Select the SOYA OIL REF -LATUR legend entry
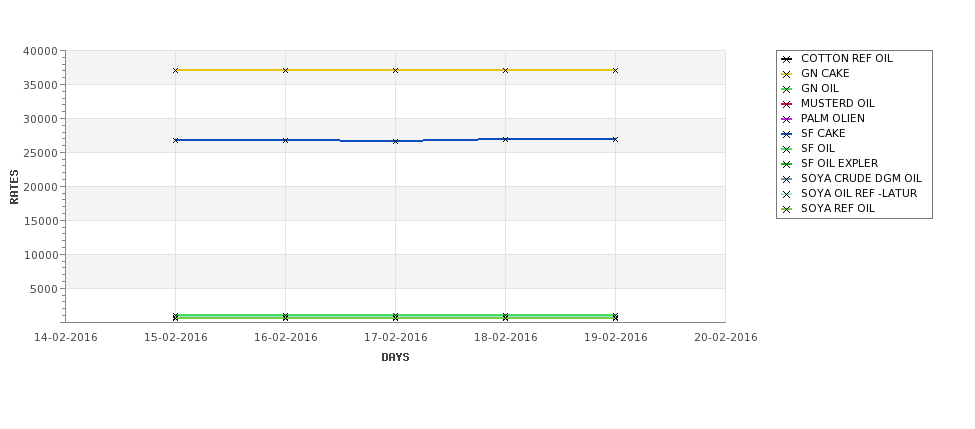This screenshot has width=975, height=429. point(859,193)
